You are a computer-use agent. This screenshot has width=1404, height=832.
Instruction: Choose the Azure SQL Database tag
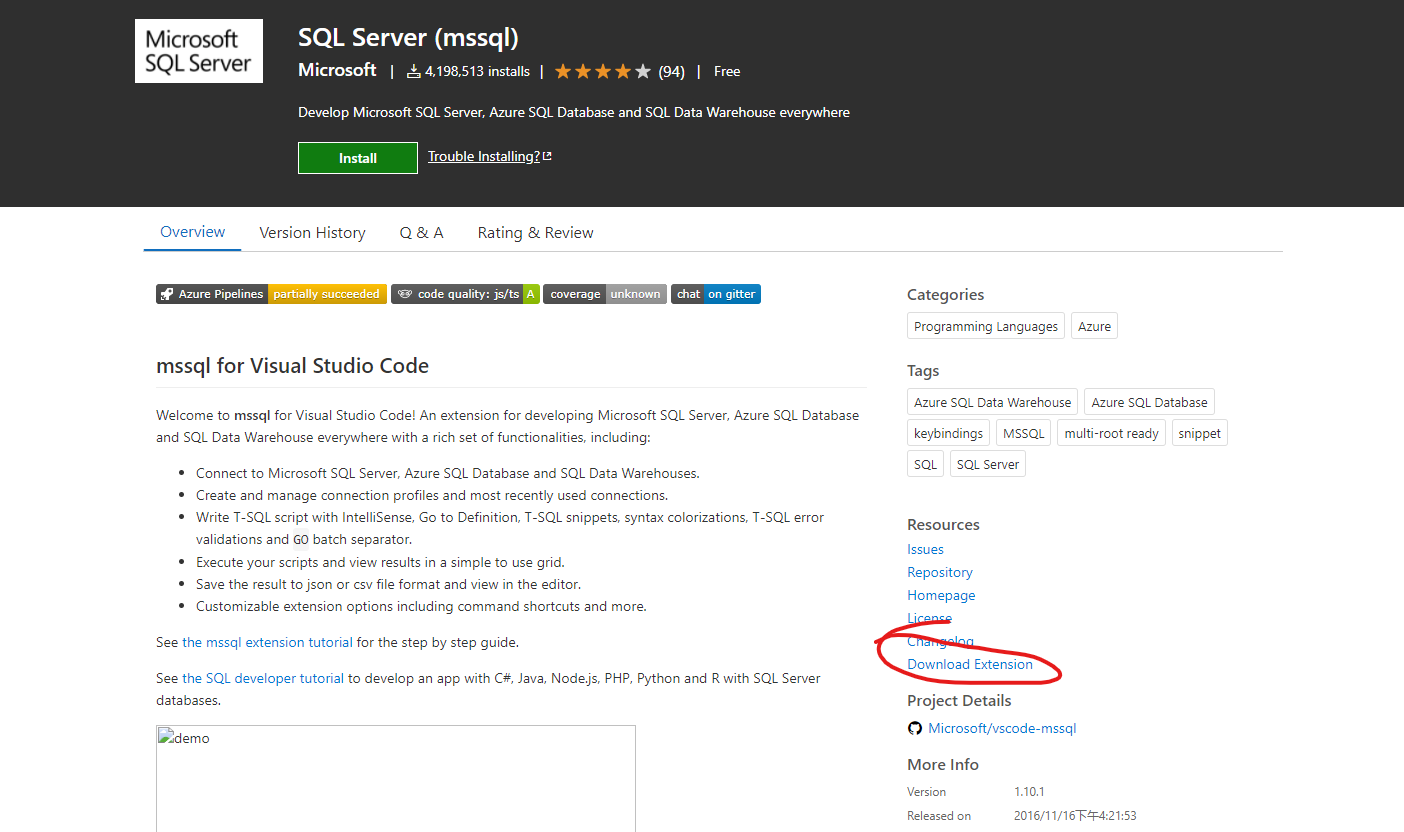pyautogui.click(x=1149, y=402)
